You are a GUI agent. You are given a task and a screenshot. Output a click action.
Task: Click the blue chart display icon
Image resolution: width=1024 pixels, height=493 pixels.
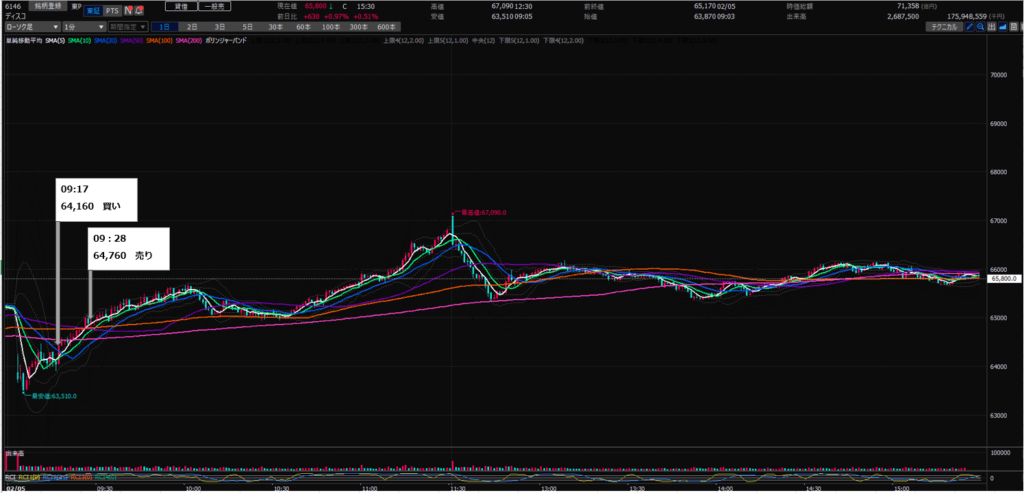pos(1003,27)
